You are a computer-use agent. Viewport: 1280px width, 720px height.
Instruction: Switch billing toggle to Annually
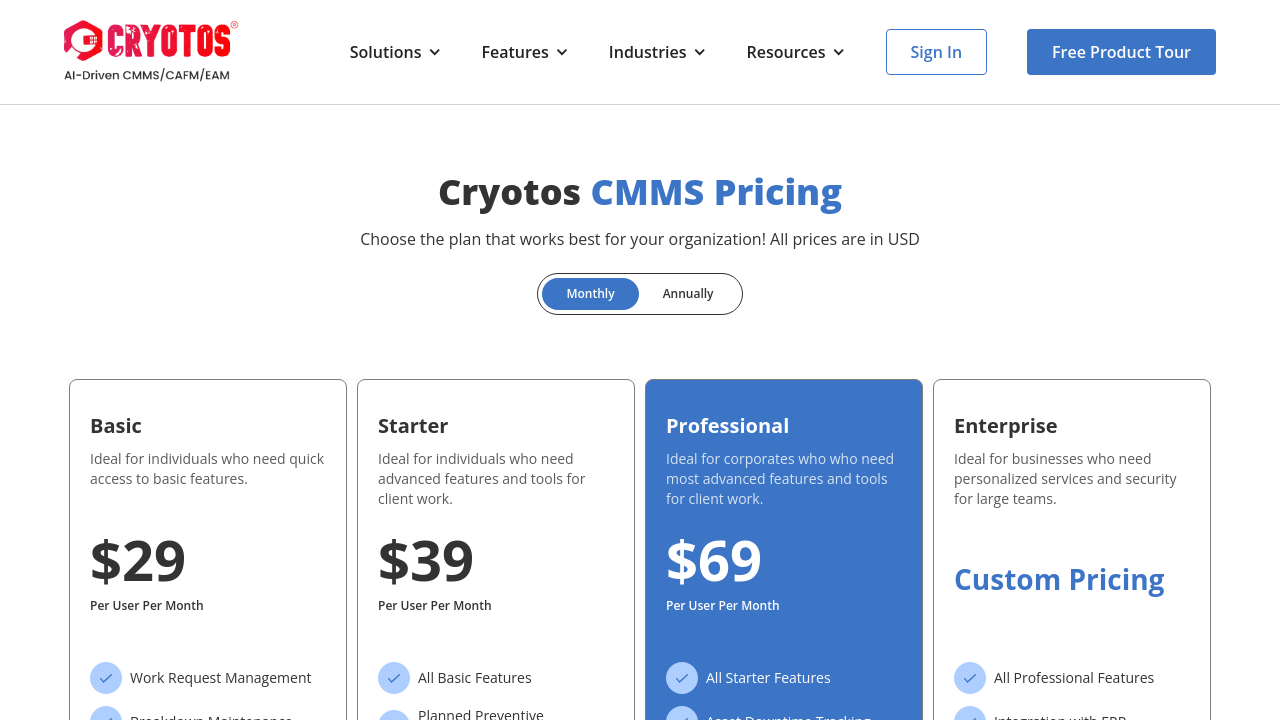(x=688, y=294)
